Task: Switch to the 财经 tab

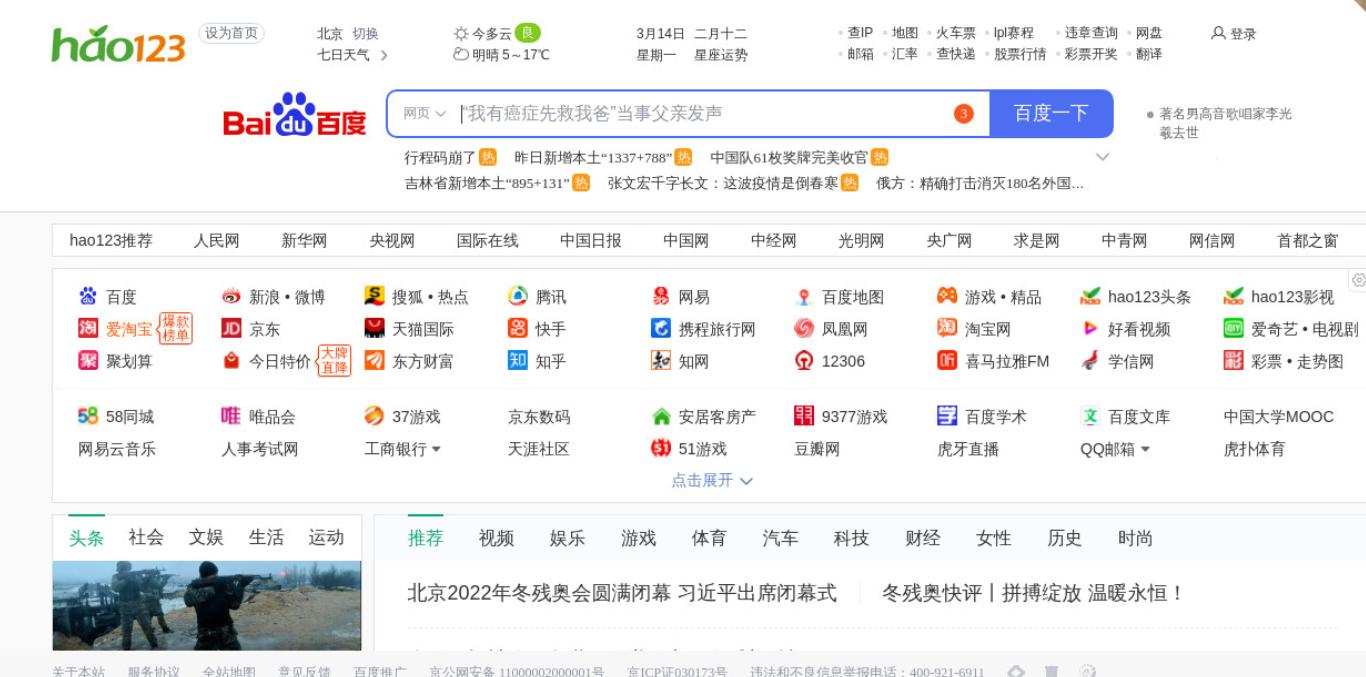Action: click(x=922, y=539)
